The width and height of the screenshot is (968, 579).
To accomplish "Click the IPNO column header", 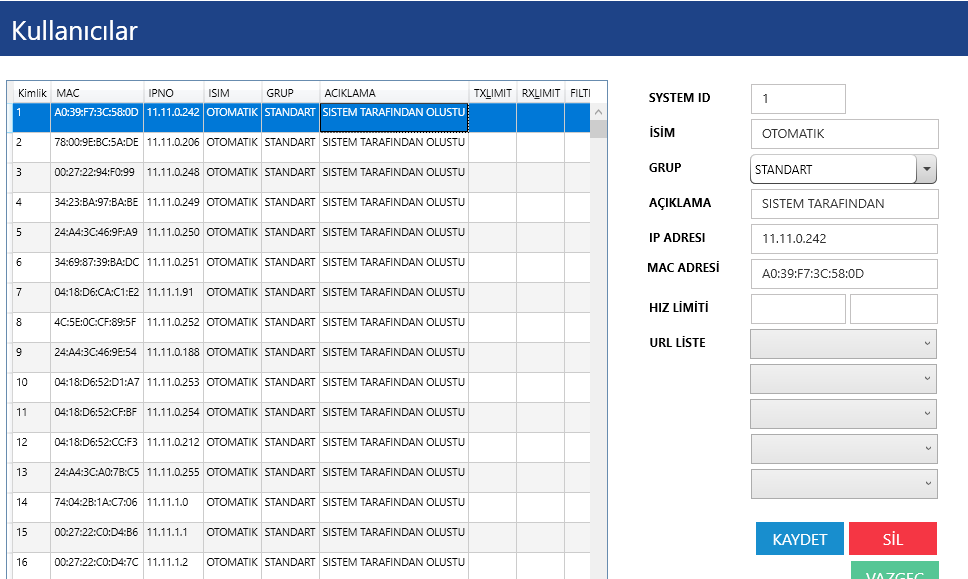I will pyautogui.click(x=173, y=93).
